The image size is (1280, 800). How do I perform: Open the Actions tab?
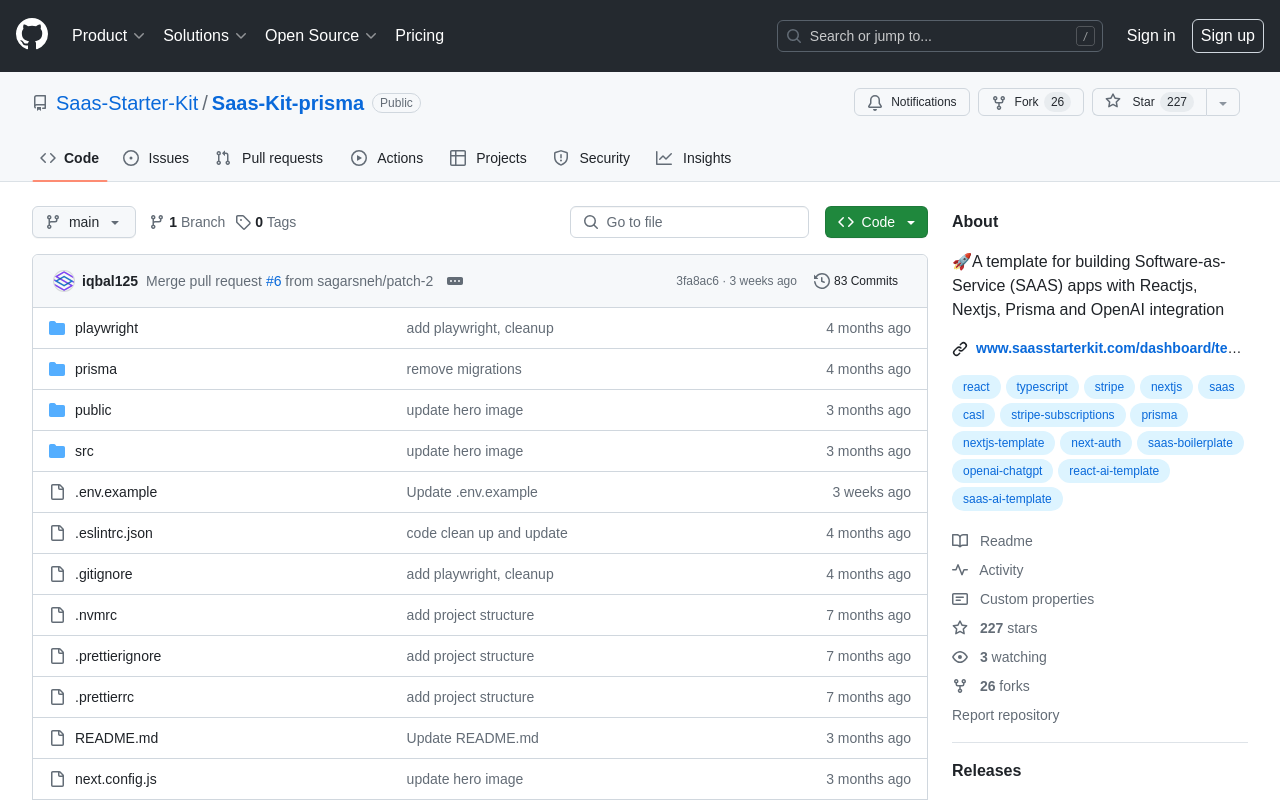pyautogui.click(x=387, y=158)
